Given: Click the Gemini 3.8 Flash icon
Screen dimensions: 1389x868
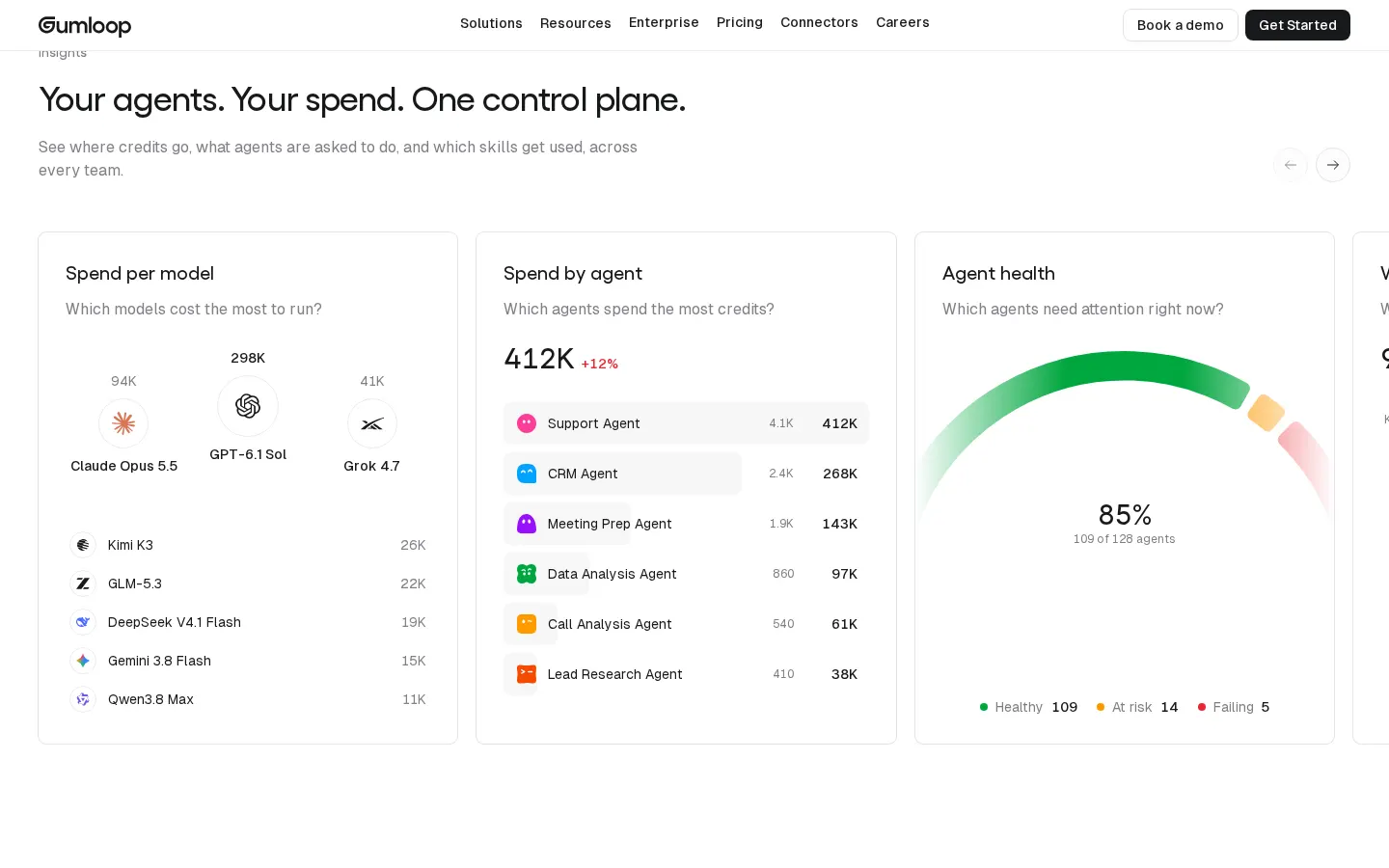Looking at the screenshot, I should pyautogui.click(x=83, y=661).
